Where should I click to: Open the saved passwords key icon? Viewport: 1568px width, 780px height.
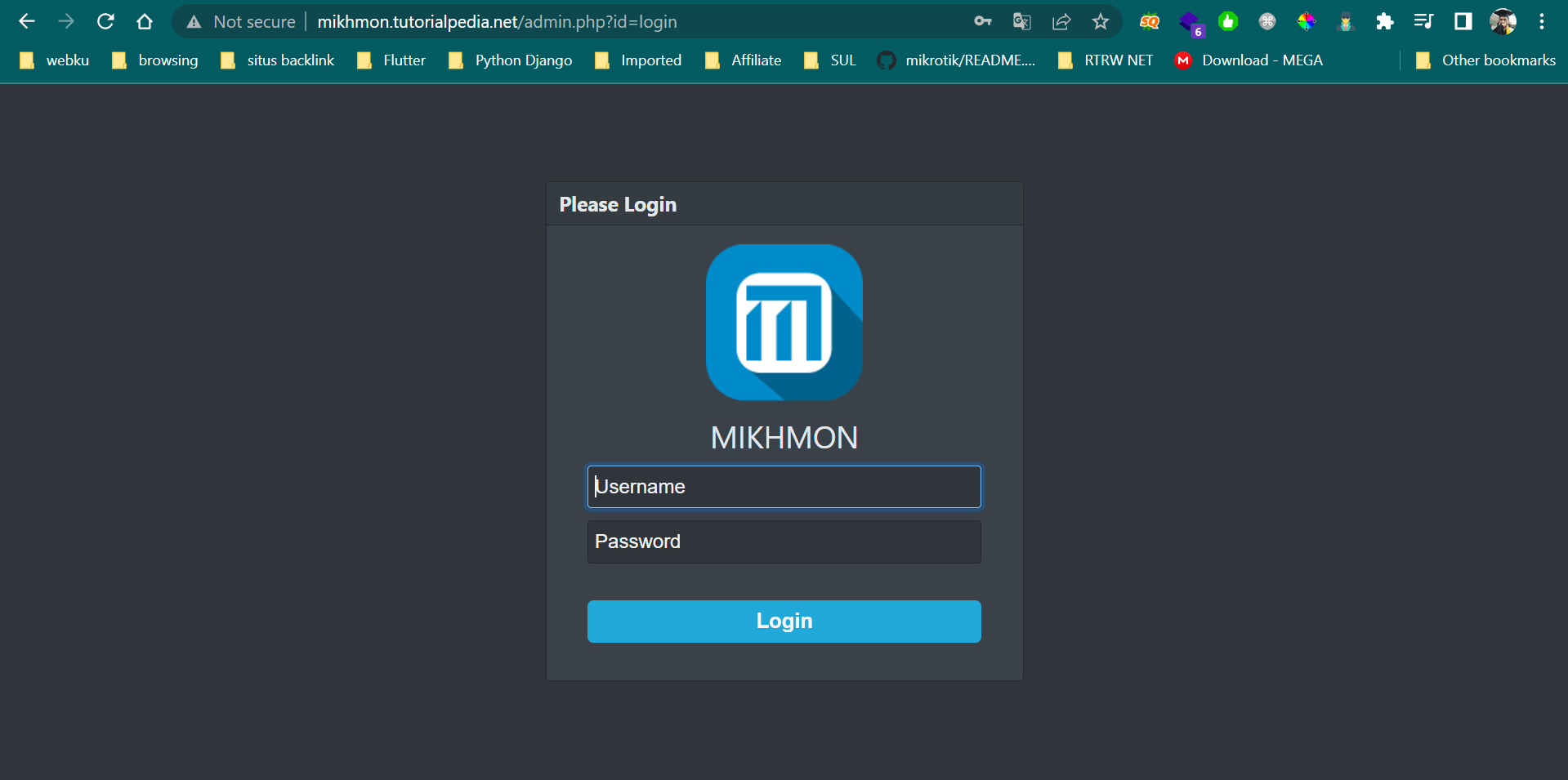click(x=983, y=21)
